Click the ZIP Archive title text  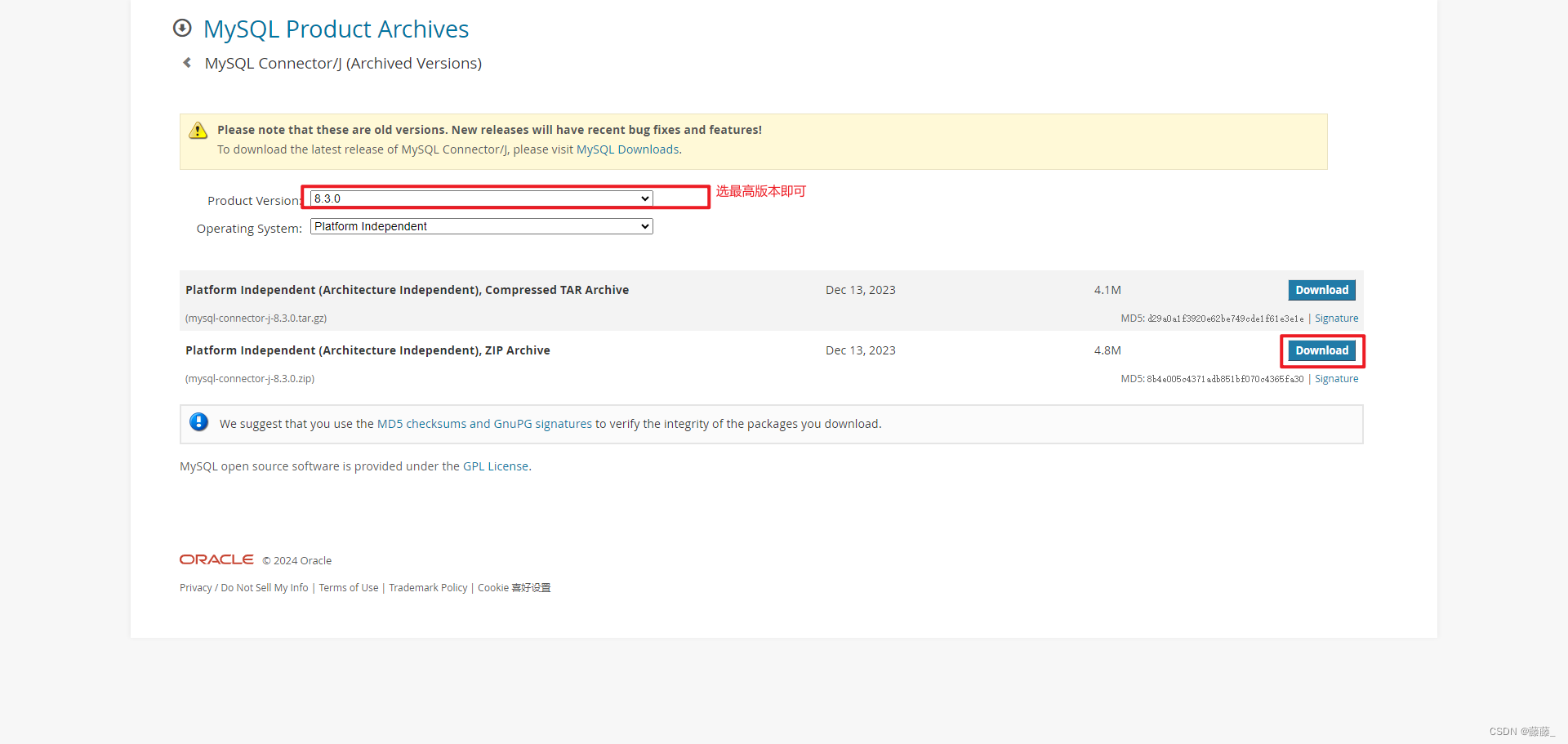pos(367,350)
